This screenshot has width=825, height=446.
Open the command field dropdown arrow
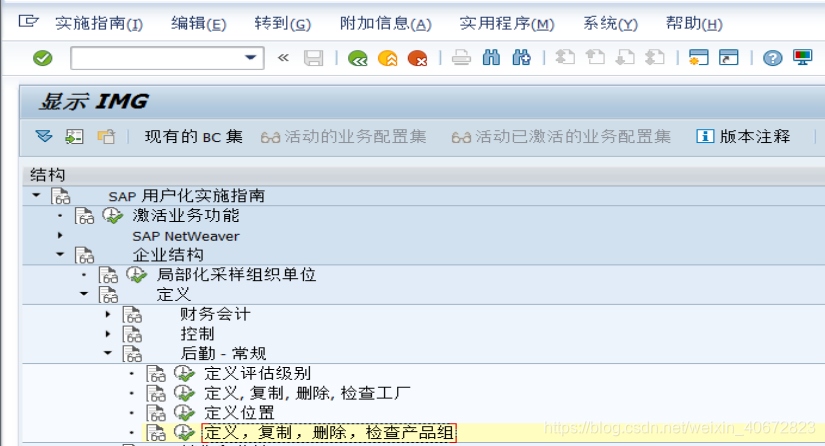click(x=250, y=57)
